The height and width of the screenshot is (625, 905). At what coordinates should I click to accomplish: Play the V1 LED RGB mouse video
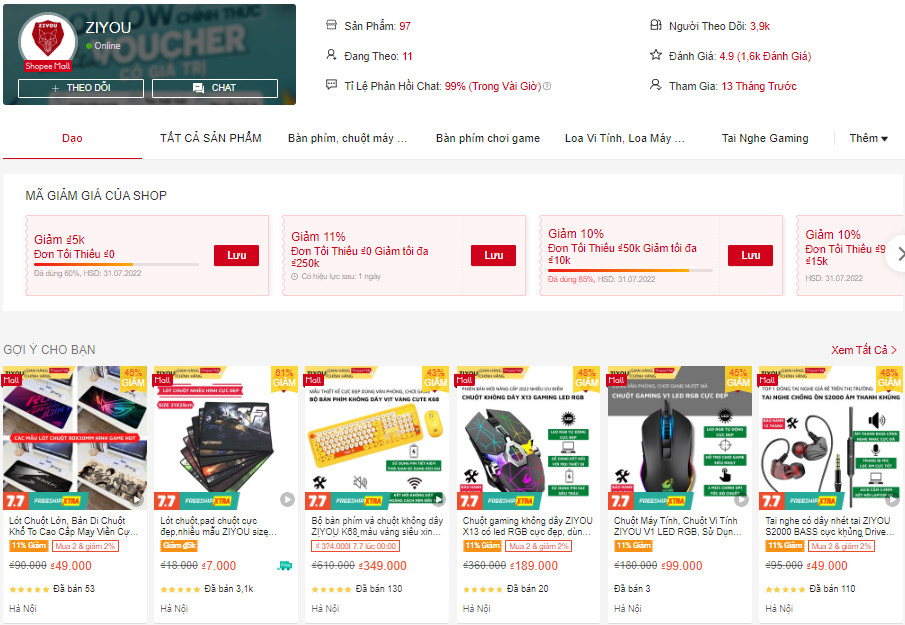pos(742,500)
